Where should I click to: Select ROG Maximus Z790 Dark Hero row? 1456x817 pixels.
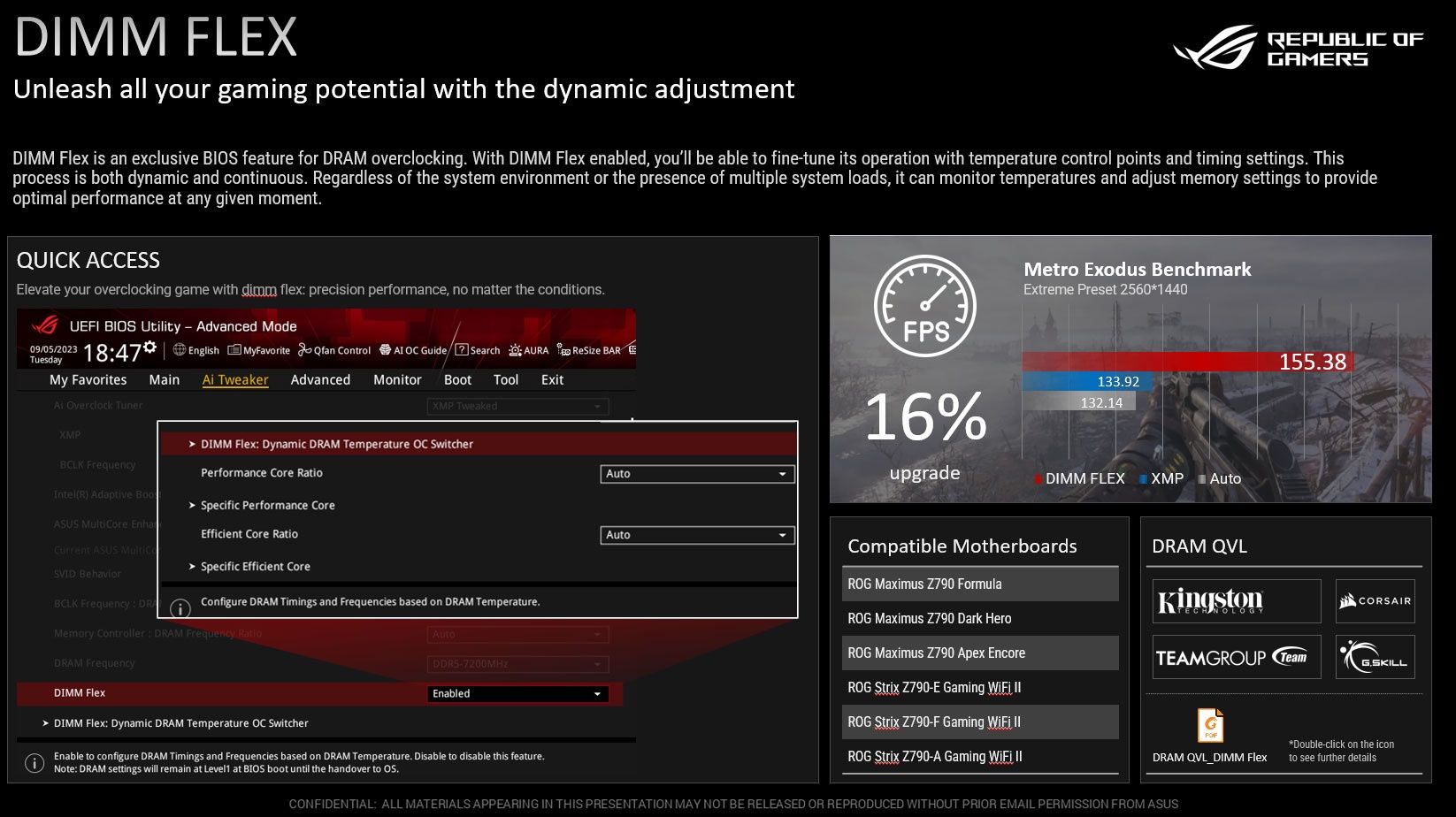980,618
